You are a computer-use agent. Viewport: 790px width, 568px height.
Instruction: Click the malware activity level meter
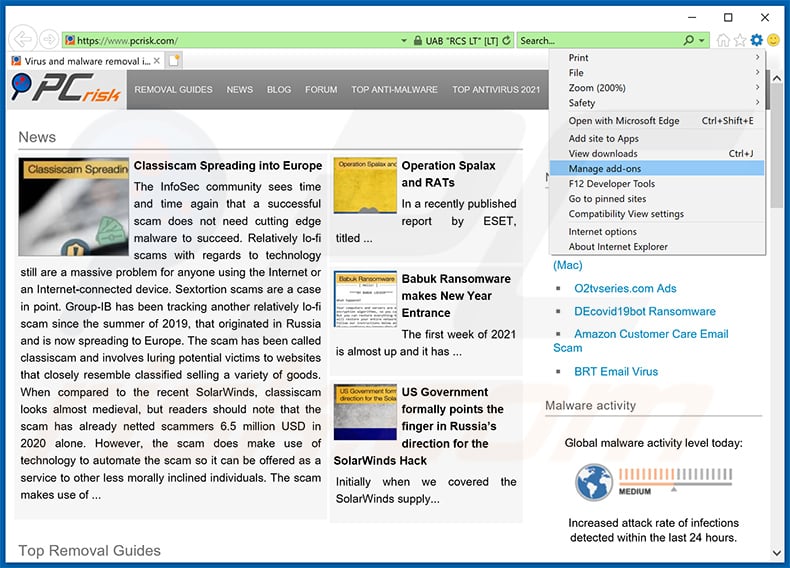675,480
